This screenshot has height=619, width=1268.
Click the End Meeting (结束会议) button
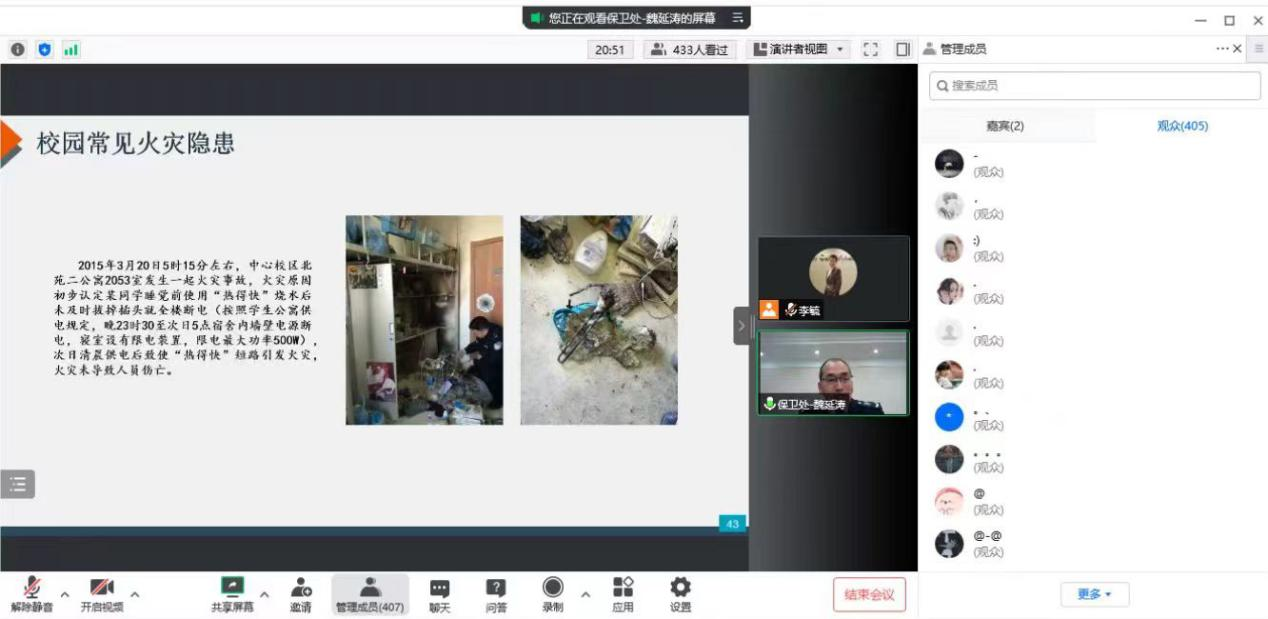869,594
